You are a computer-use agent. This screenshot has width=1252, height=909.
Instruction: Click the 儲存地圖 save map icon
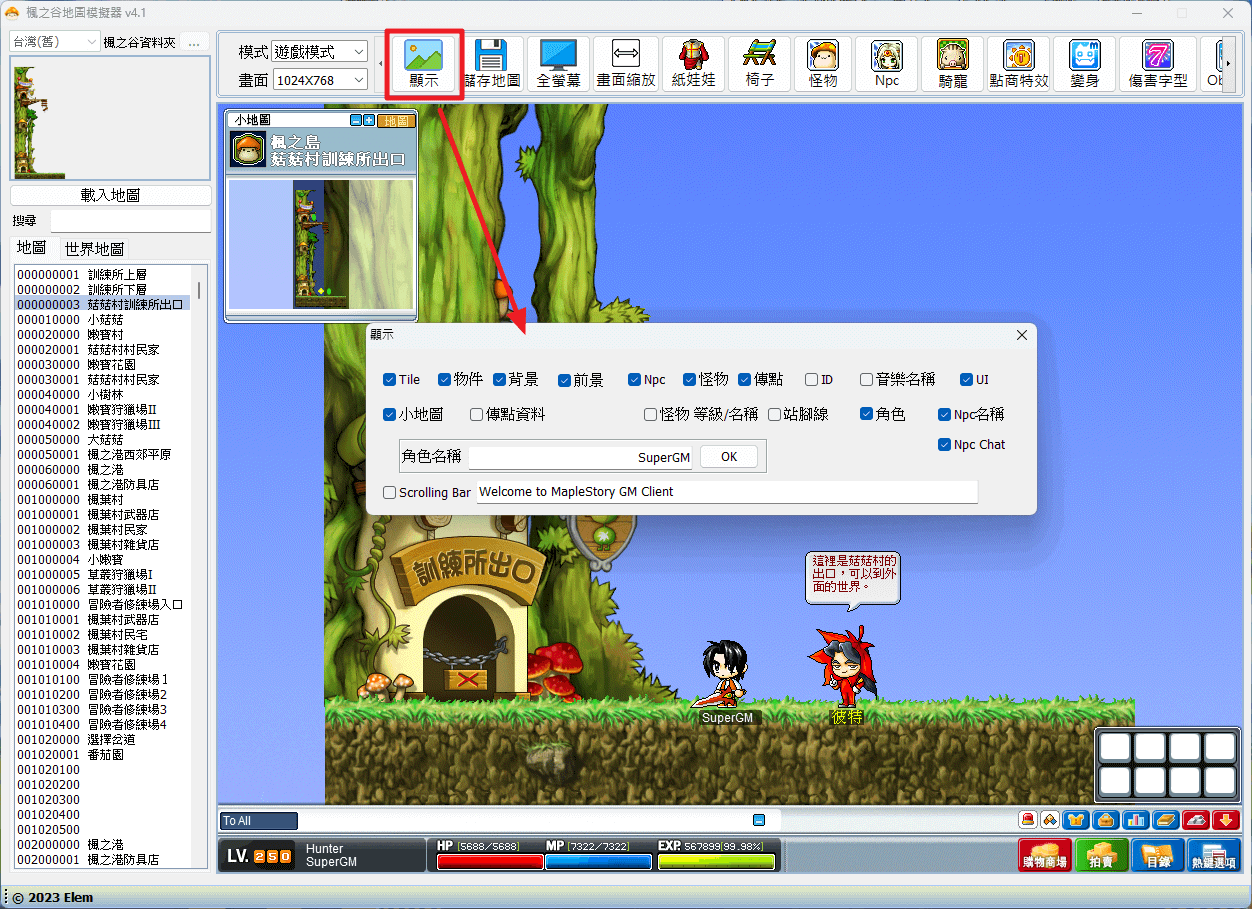(492, 64)
